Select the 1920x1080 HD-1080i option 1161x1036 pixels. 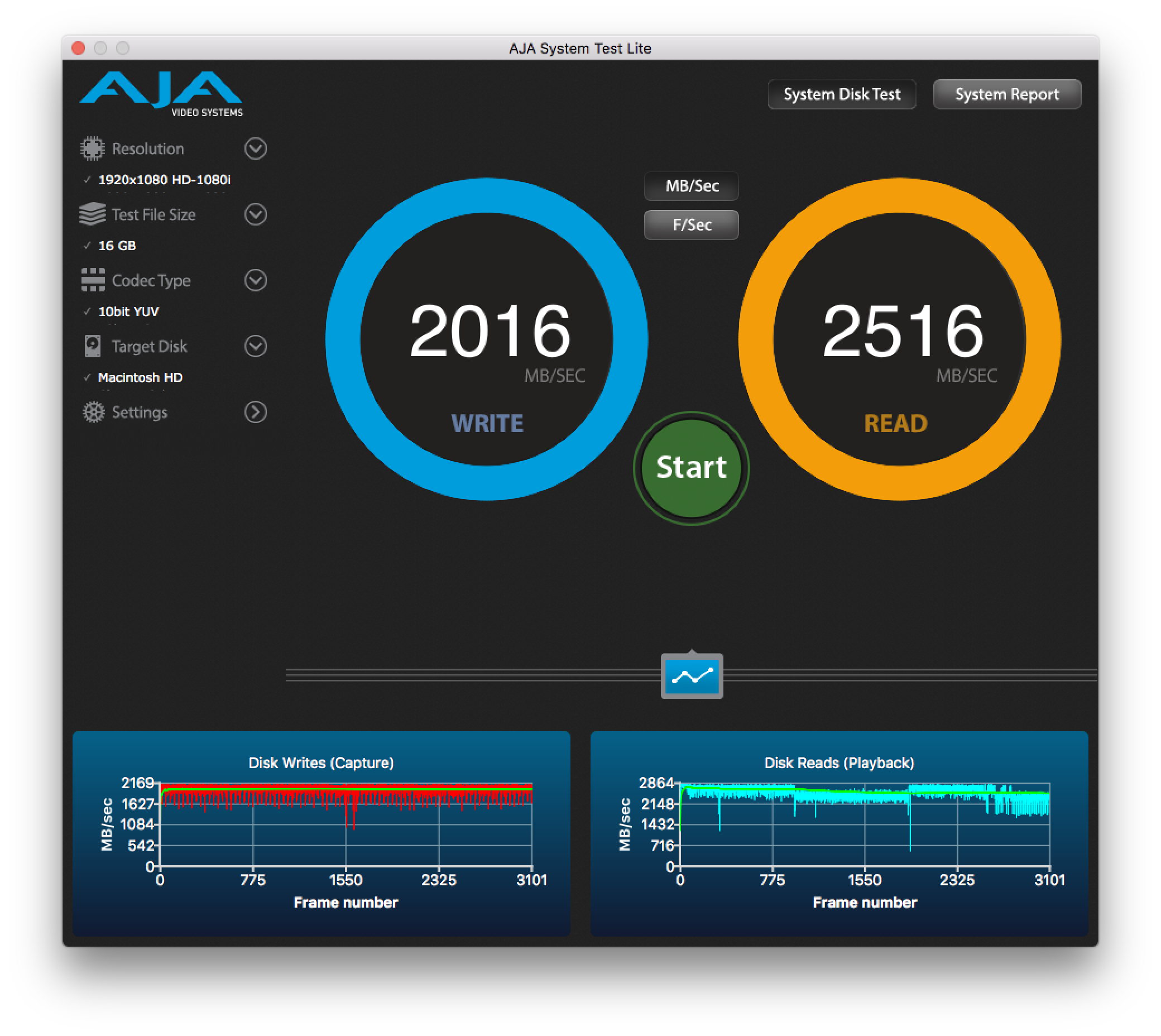(x=164, y=180)
